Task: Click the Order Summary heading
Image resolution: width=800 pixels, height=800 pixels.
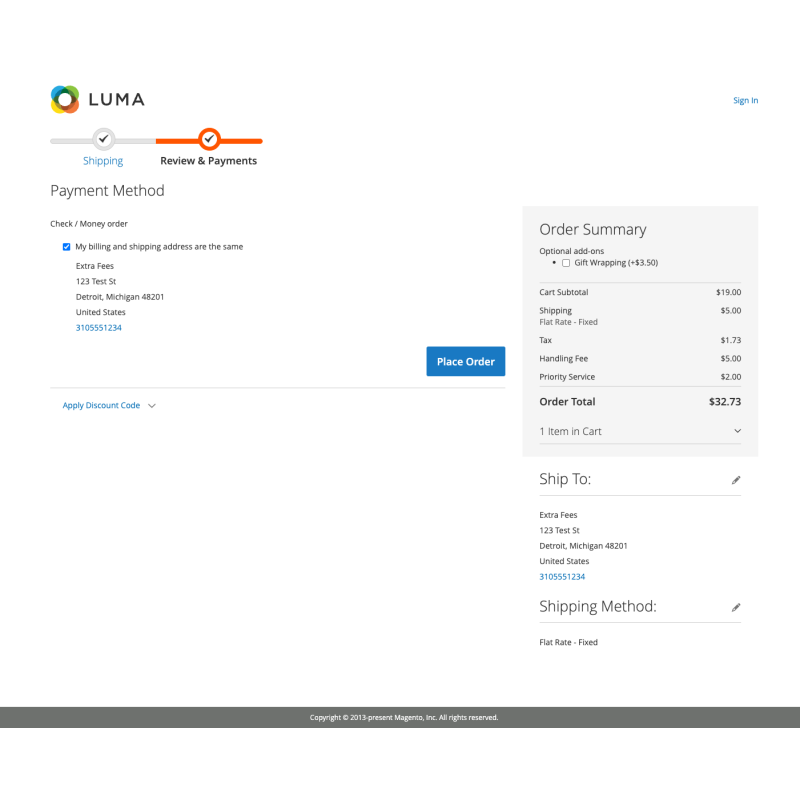Action: (x=593, y=230)
